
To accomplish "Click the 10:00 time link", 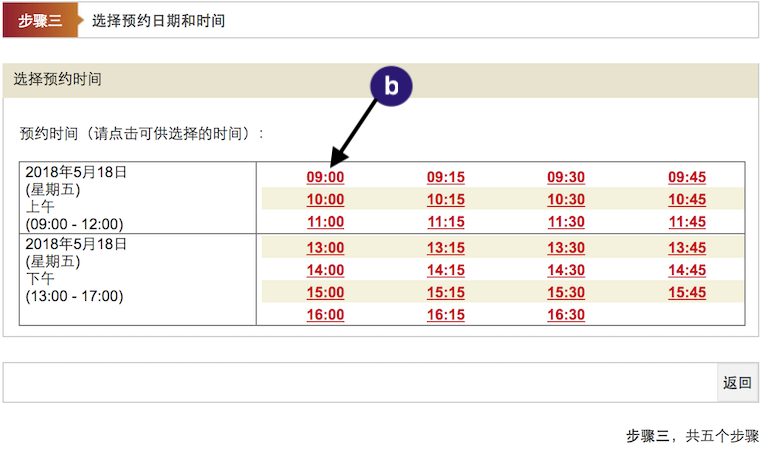I will [325, 199].
